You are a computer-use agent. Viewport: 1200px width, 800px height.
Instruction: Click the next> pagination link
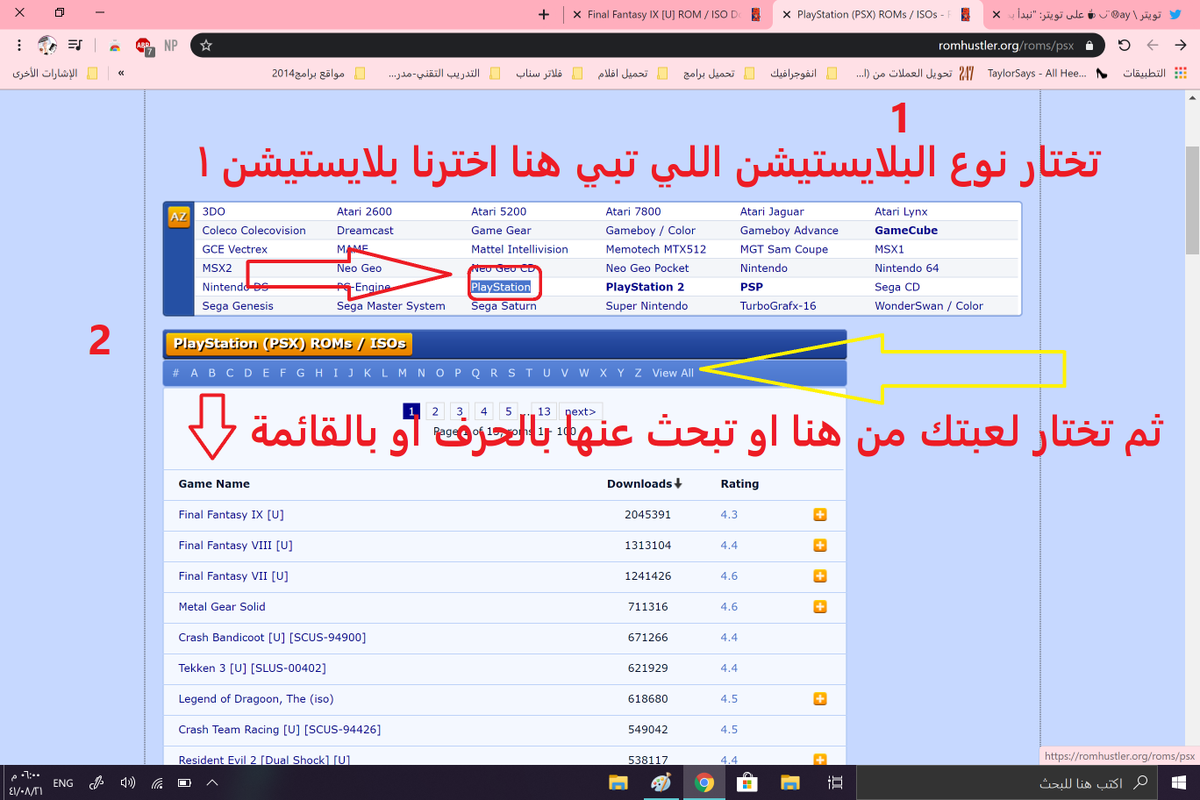(x=581, y=411)
